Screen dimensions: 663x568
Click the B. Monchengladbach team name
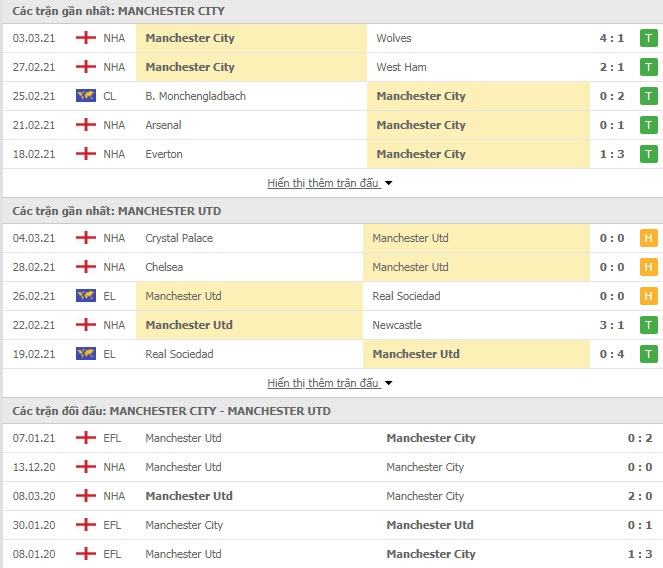tap(195, 96)
